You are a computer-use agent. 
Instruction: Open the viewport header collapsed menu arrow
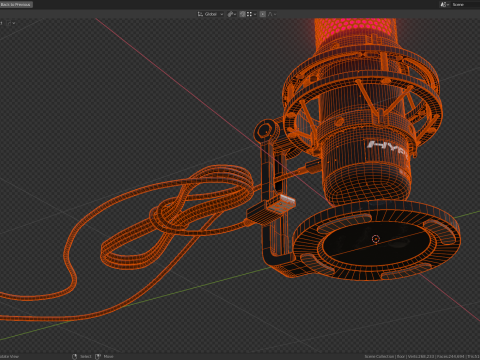click(x=14, y=23)
